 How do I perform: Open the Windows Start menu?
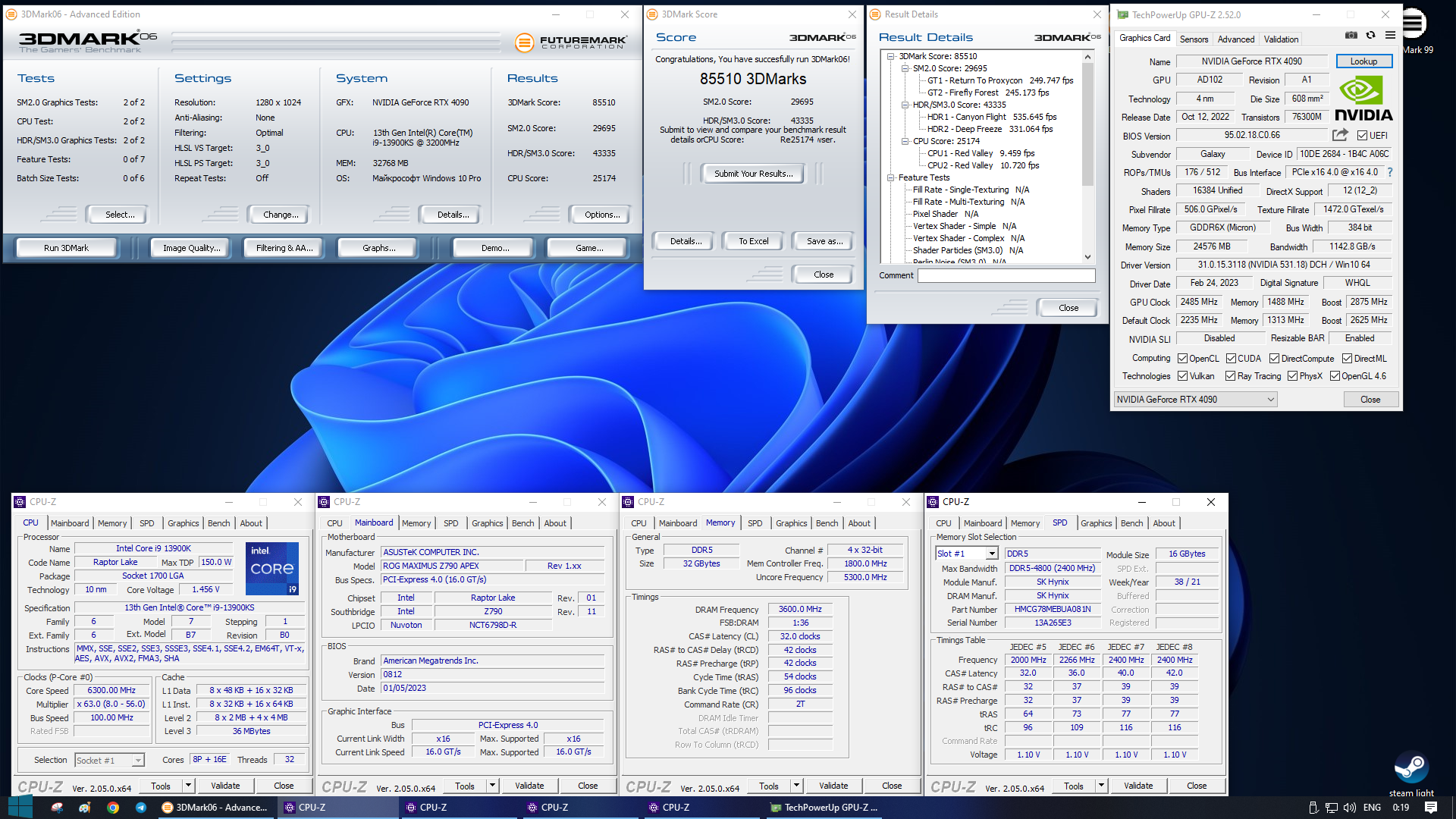pyautogui.click(x=20, y=808)
